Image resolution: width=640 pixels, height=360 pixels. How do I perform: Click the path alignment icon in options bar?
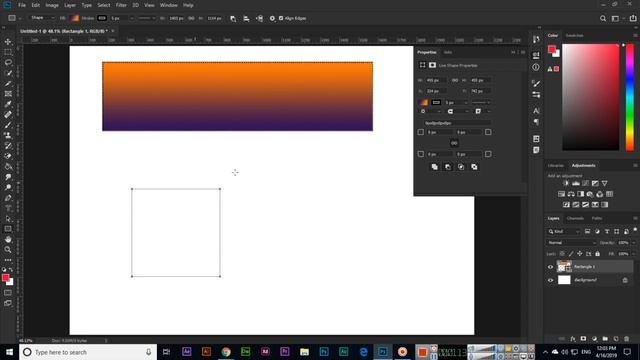(246, 18)
